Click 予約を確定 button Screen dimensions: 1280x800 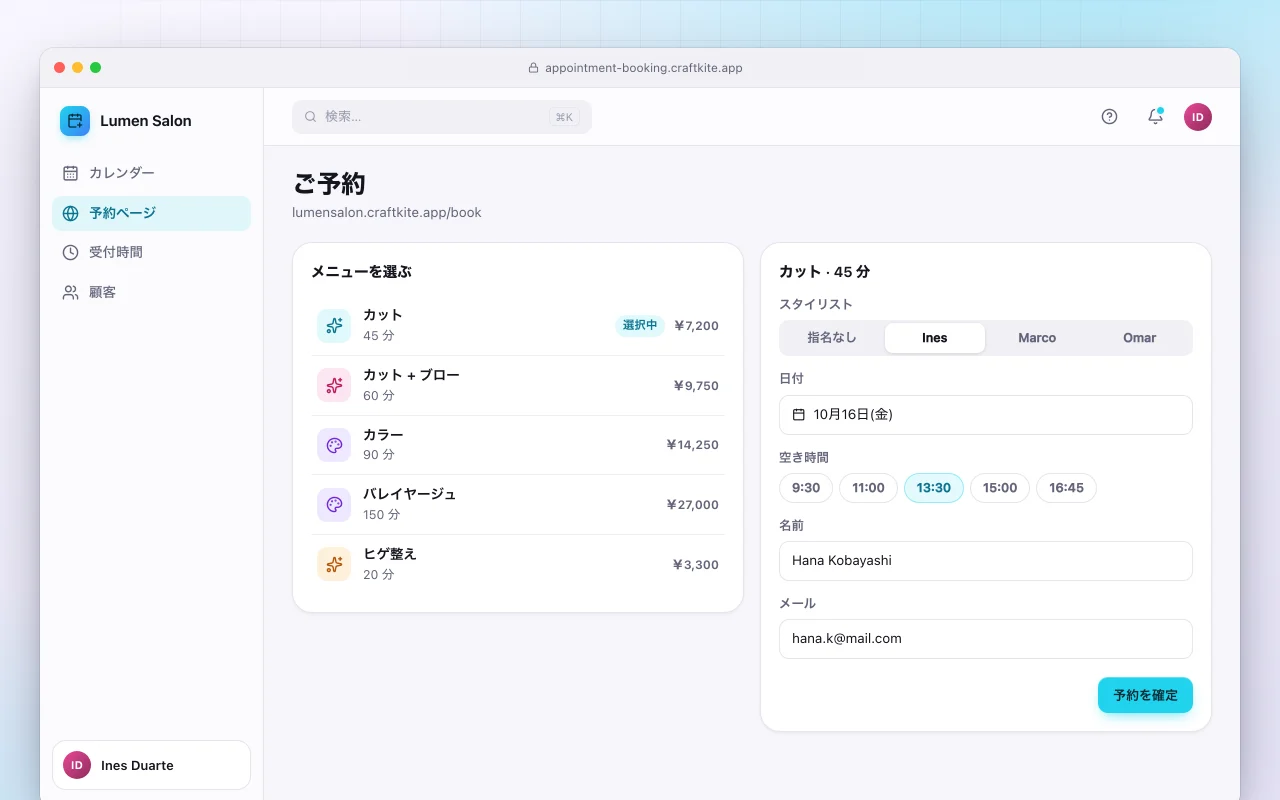tap(1145, 695)
